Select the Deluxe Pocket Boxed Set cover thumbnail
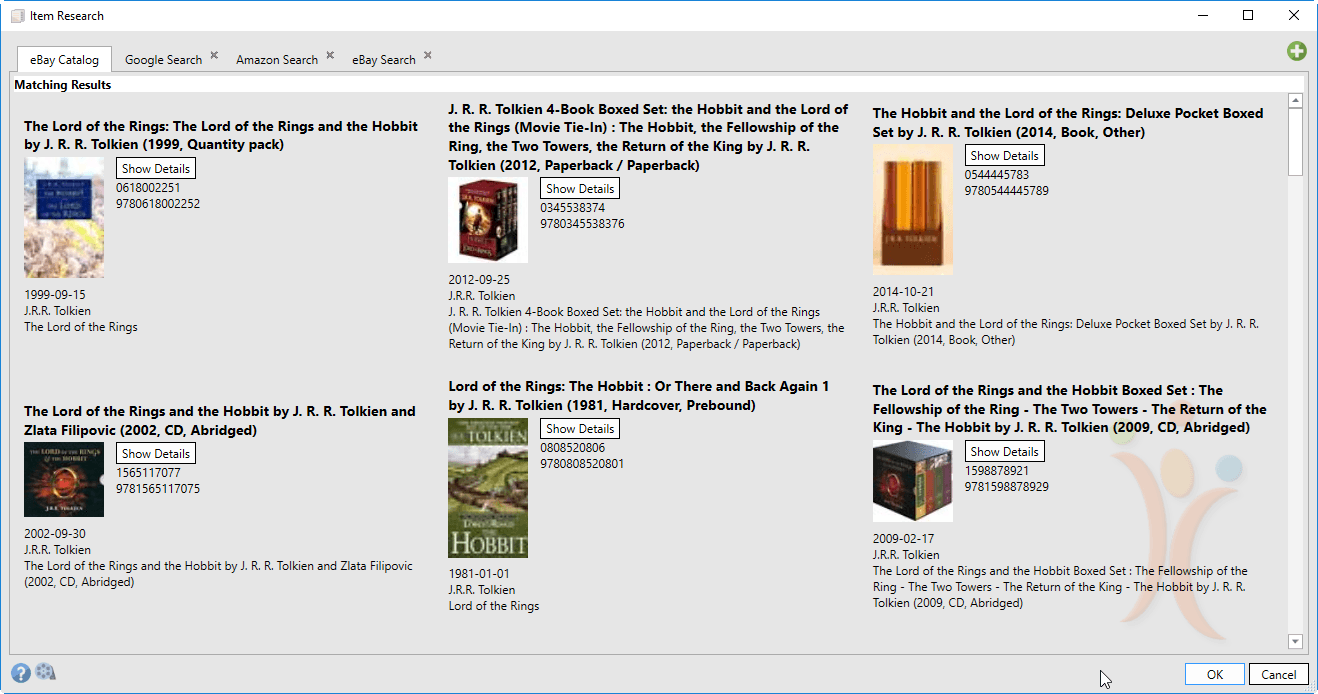 (912, 209)
